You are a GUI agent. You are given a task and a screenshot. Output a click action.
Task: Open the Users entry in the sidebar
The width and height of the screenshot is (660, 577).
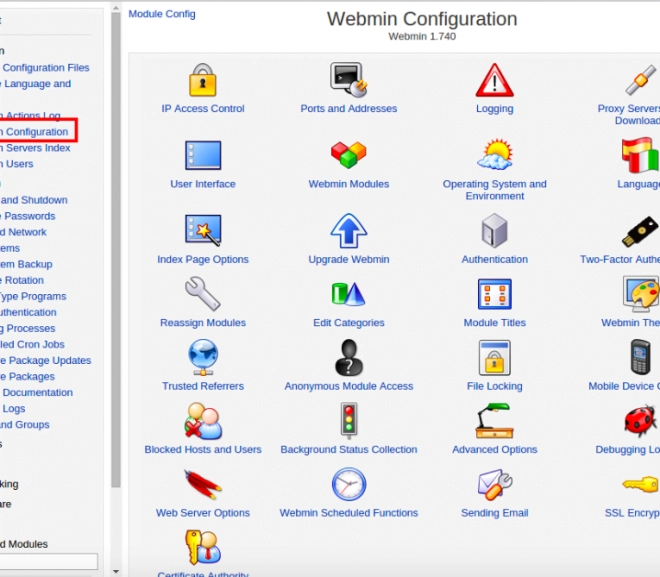click(17, 164)
